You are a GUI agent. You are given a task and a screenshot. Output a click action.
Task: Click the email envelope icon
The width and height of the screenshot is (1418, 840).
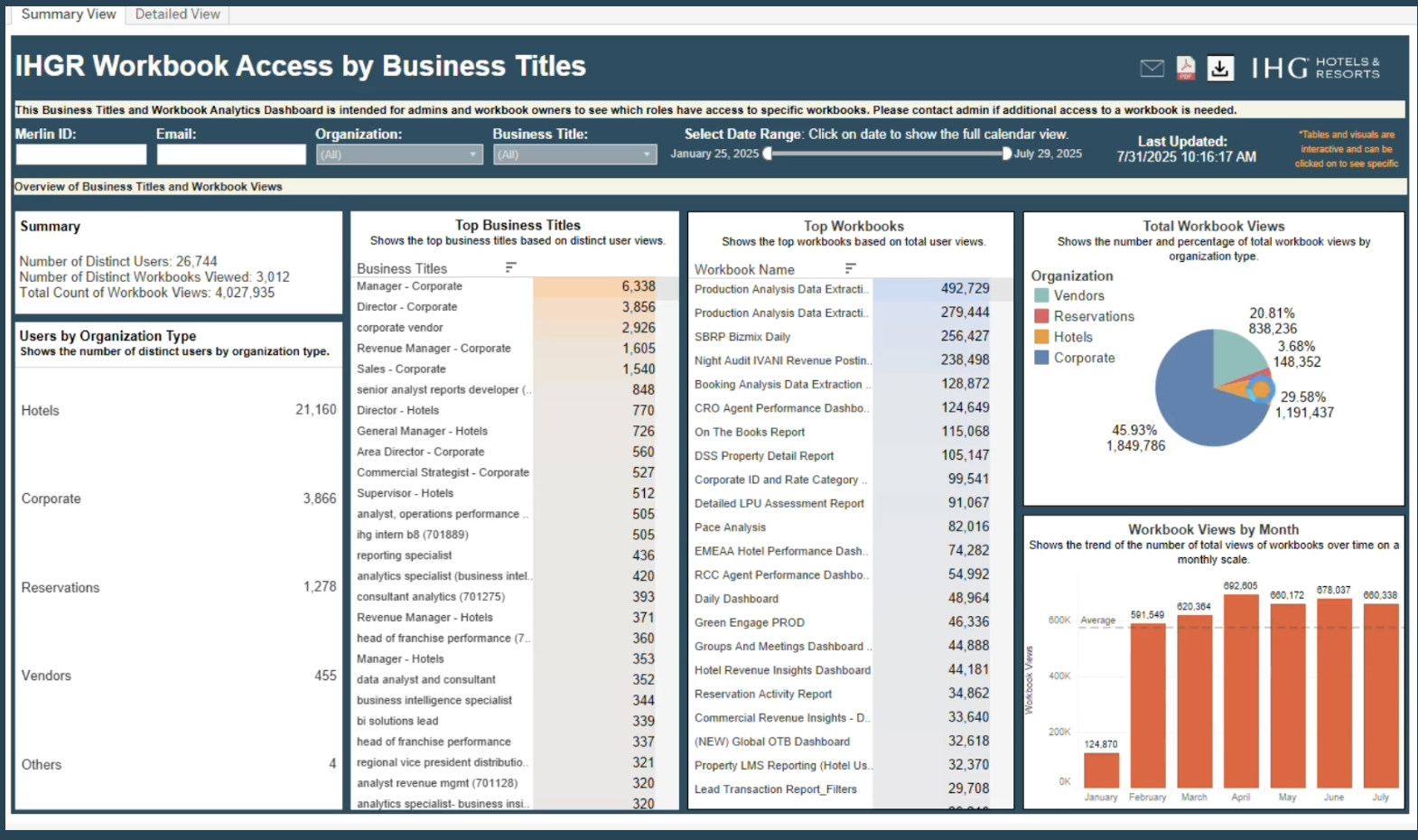[x=1152, y=68]
